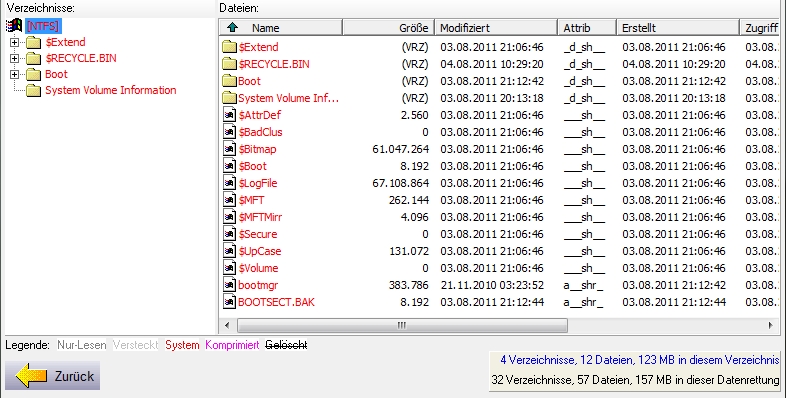Click the $Extend folder icon in file list
This screenshot has height=398, width=786.
coord(229,47)
